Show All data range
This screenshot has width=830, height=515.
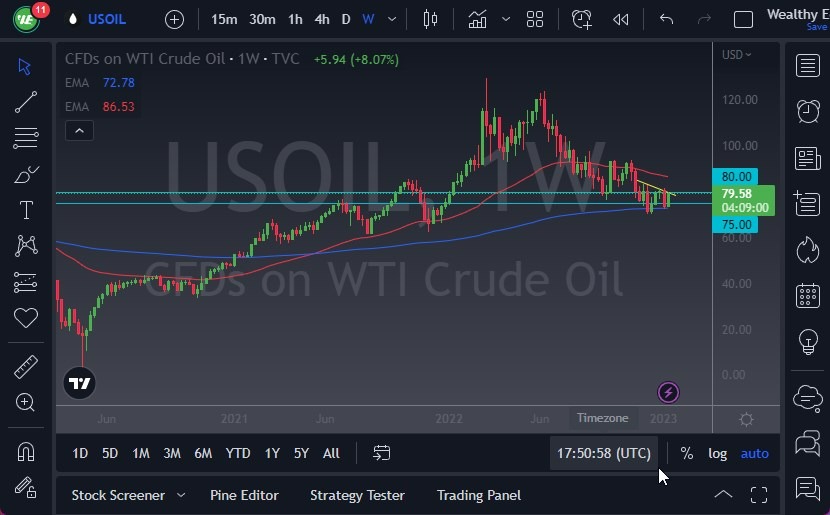331,453
